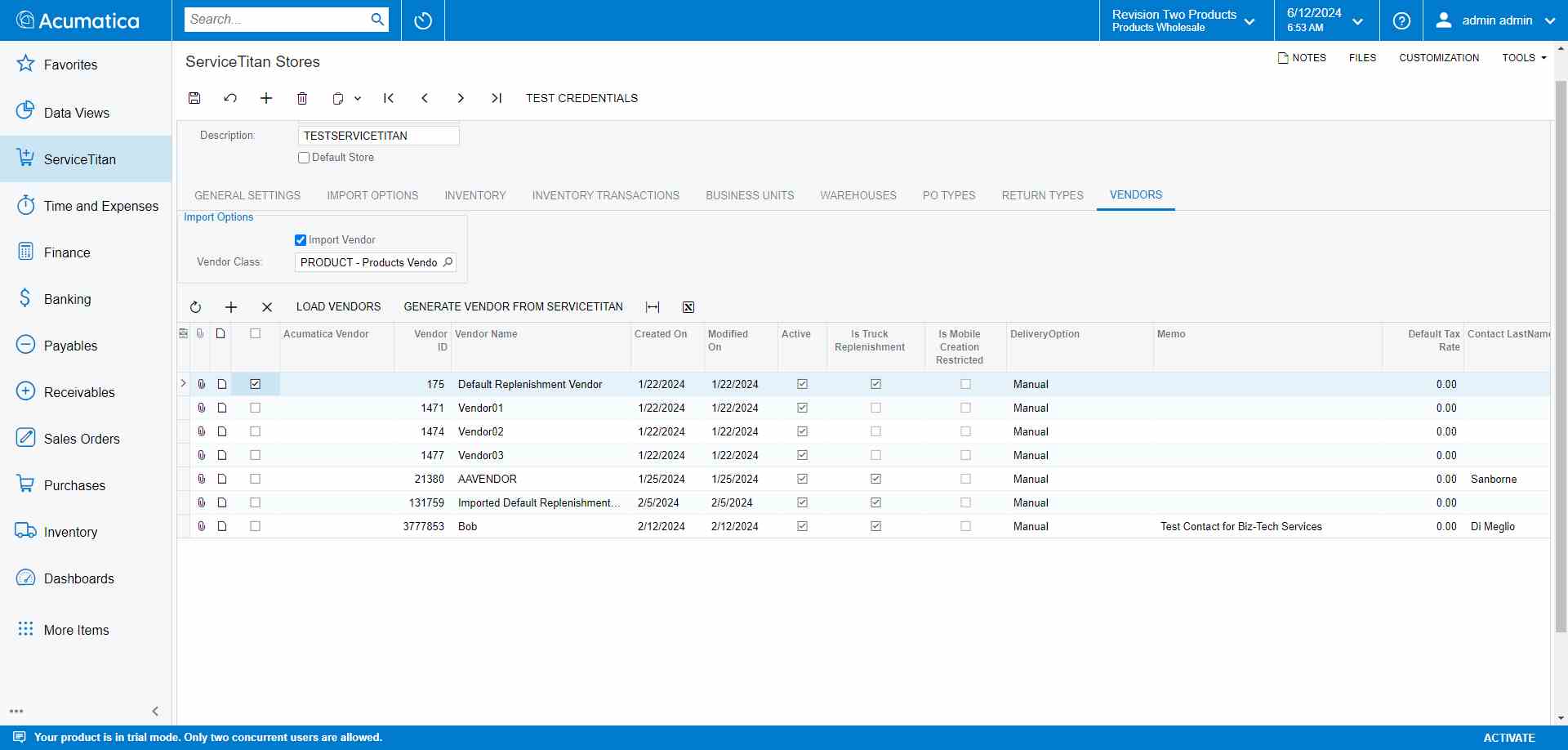Open Vendor Class lookup magnifier

(448, 262)
